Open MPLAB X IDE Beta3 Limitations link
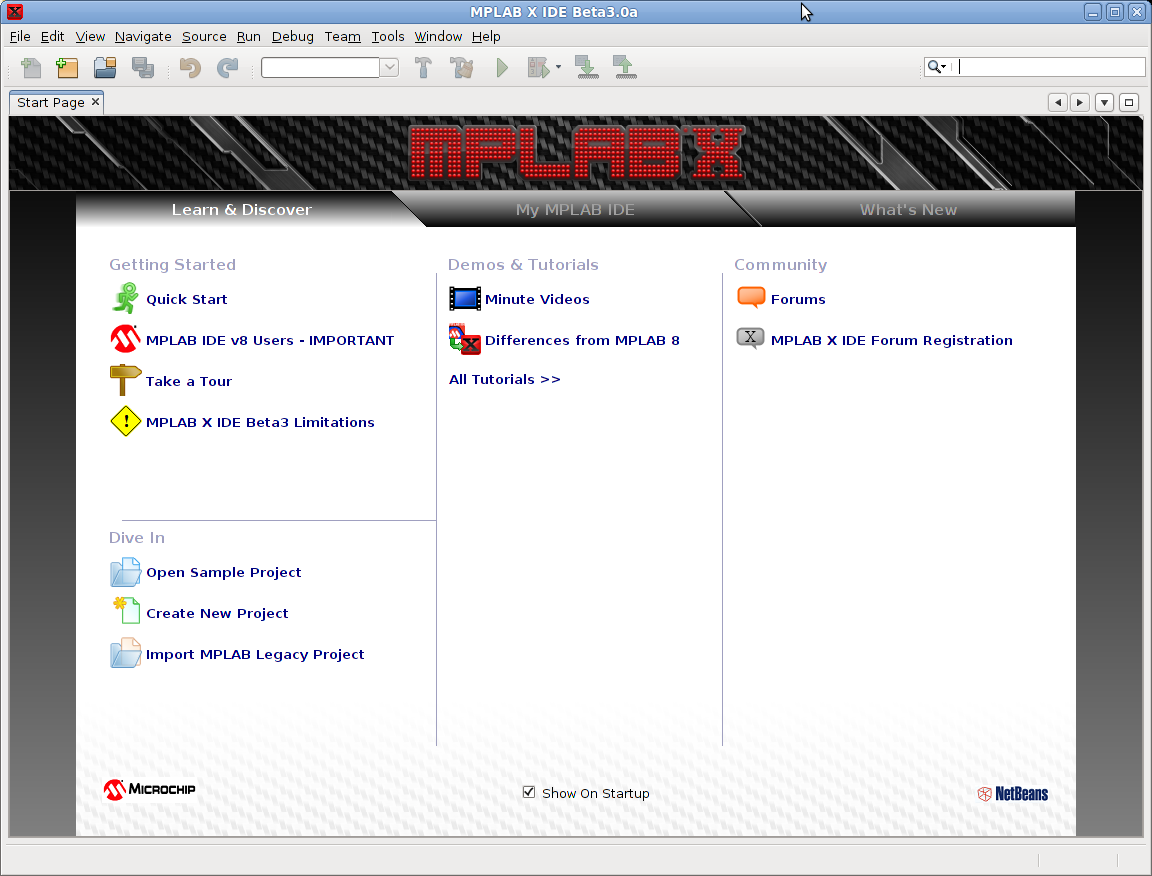The image size is (1152, 876). click(260, 423)
